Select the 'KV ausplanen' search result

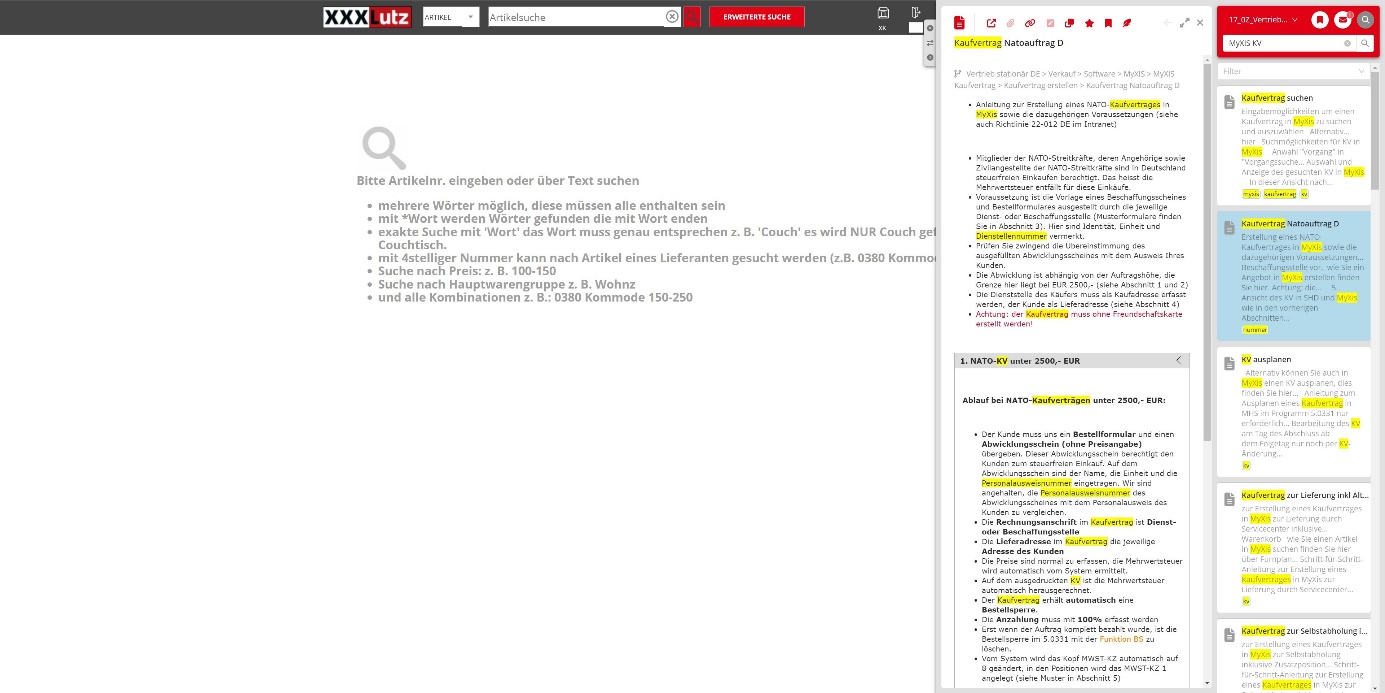pyautogui.click(x=1266, y=359)
